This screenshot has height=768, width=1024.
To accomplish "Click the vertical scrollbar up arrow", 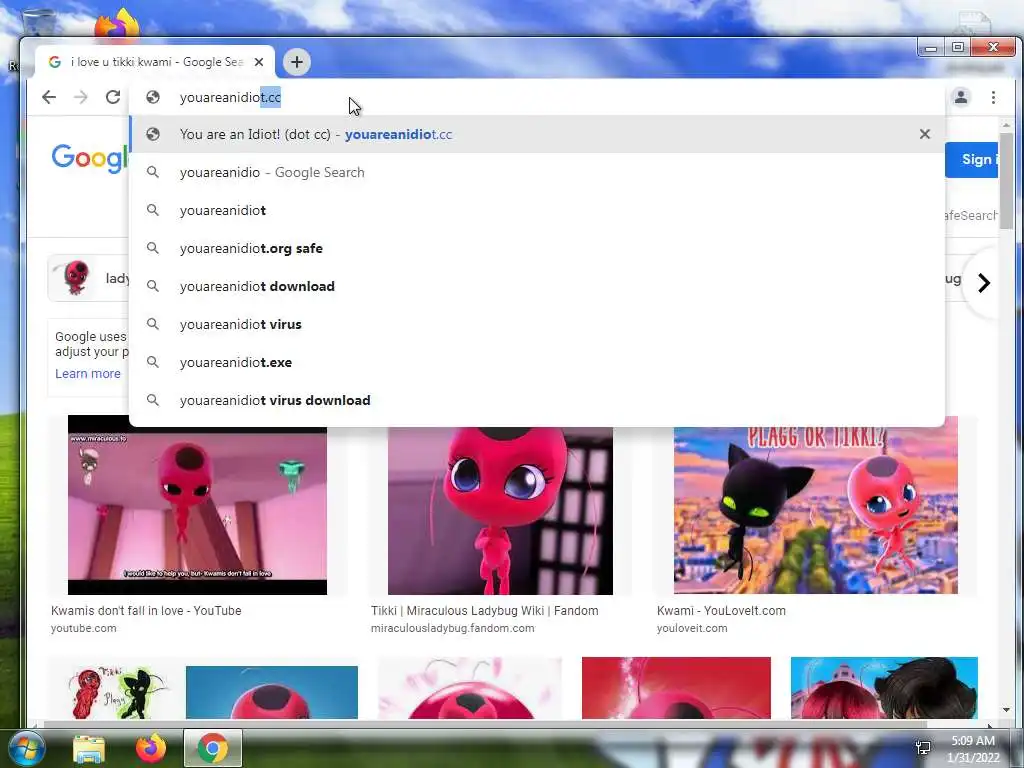I will tap(1006, 125).
